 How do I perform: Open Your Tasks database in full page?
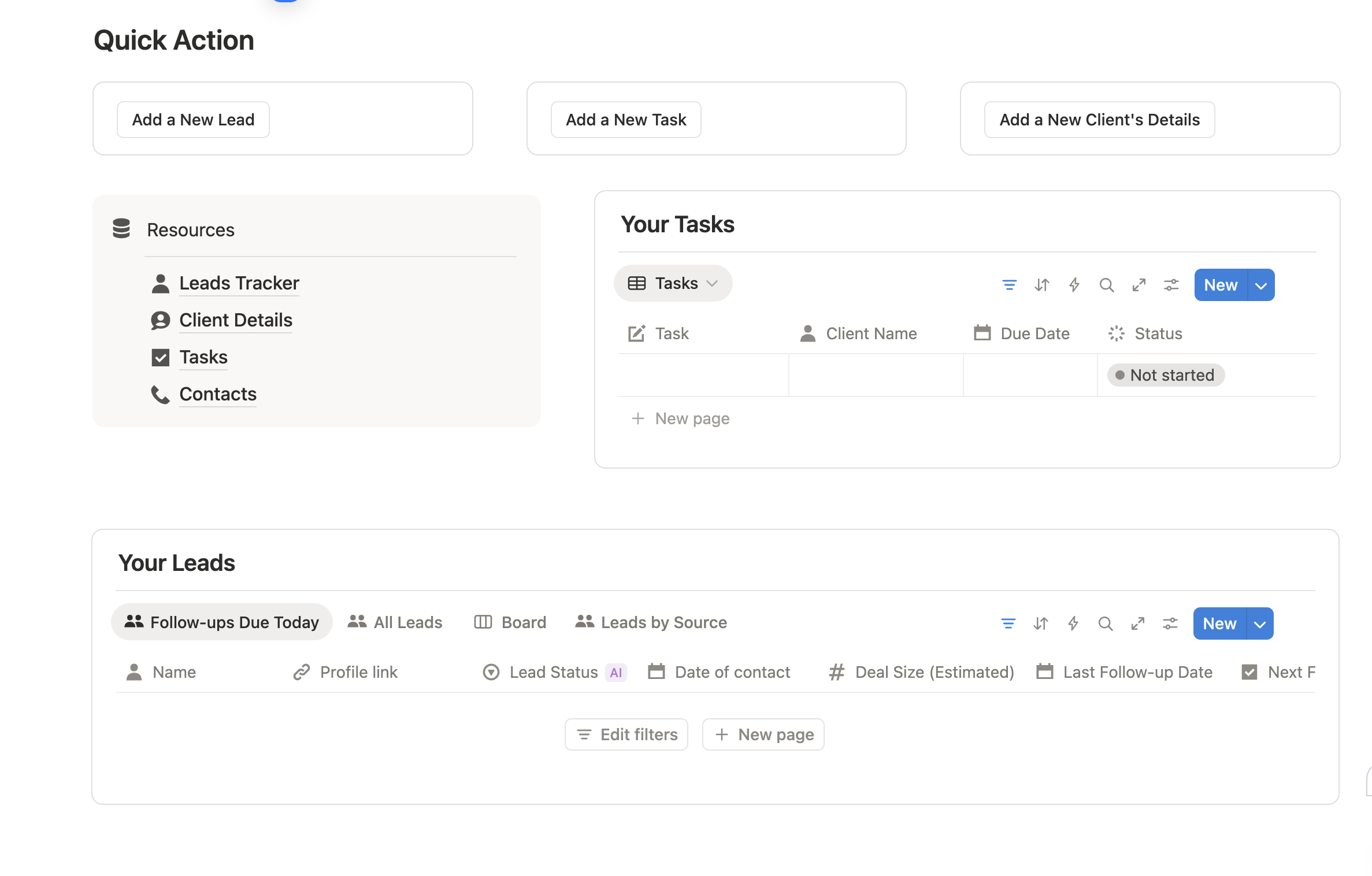(x=1139, y=285)
